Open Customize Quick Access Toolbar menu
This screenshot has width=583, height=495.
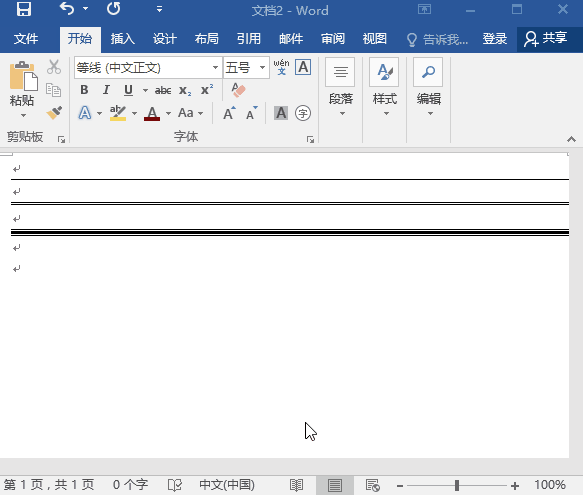pos(159,9)
